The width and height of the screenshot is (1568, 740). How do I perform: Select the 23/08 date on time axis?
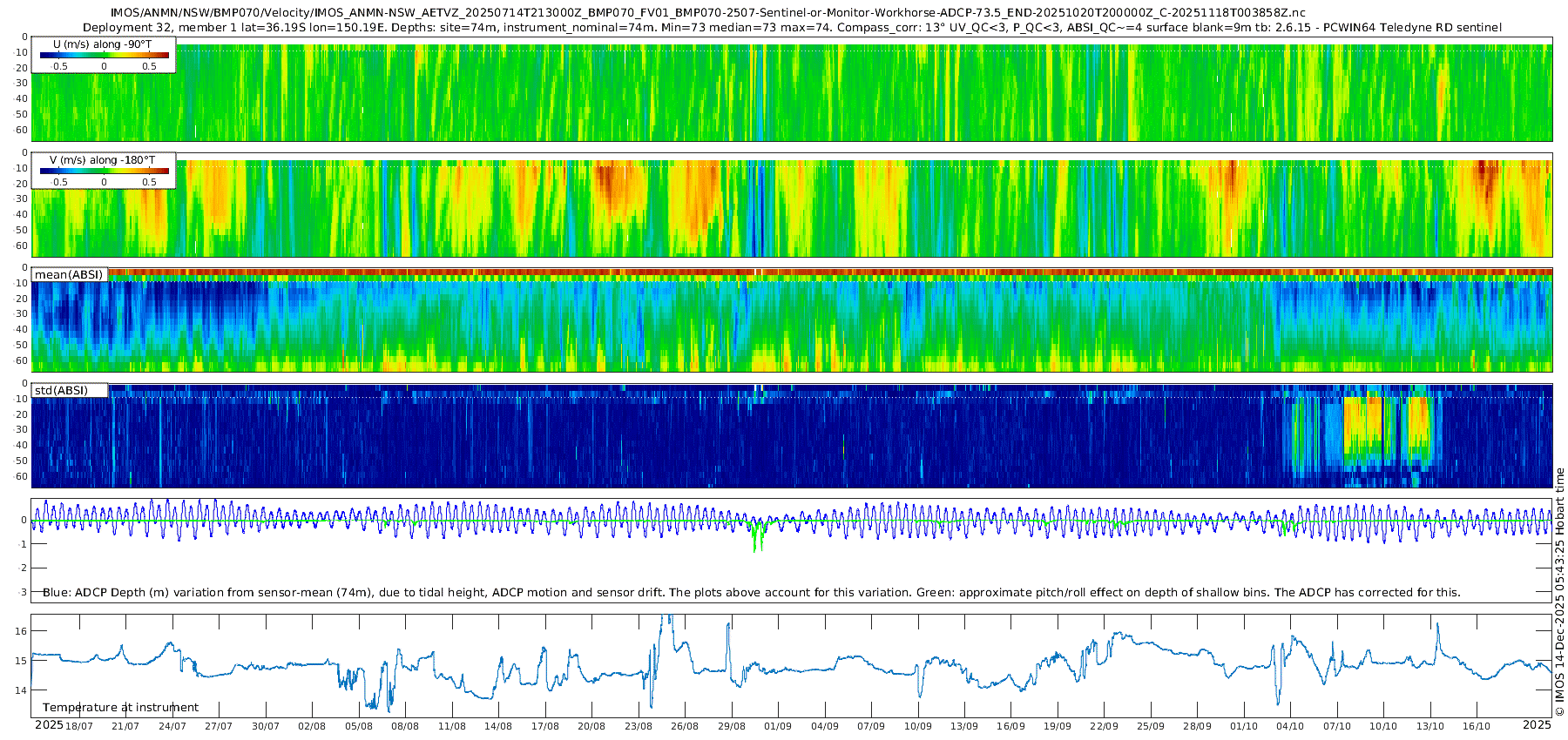pyautogui.click(x=639, y=726)
